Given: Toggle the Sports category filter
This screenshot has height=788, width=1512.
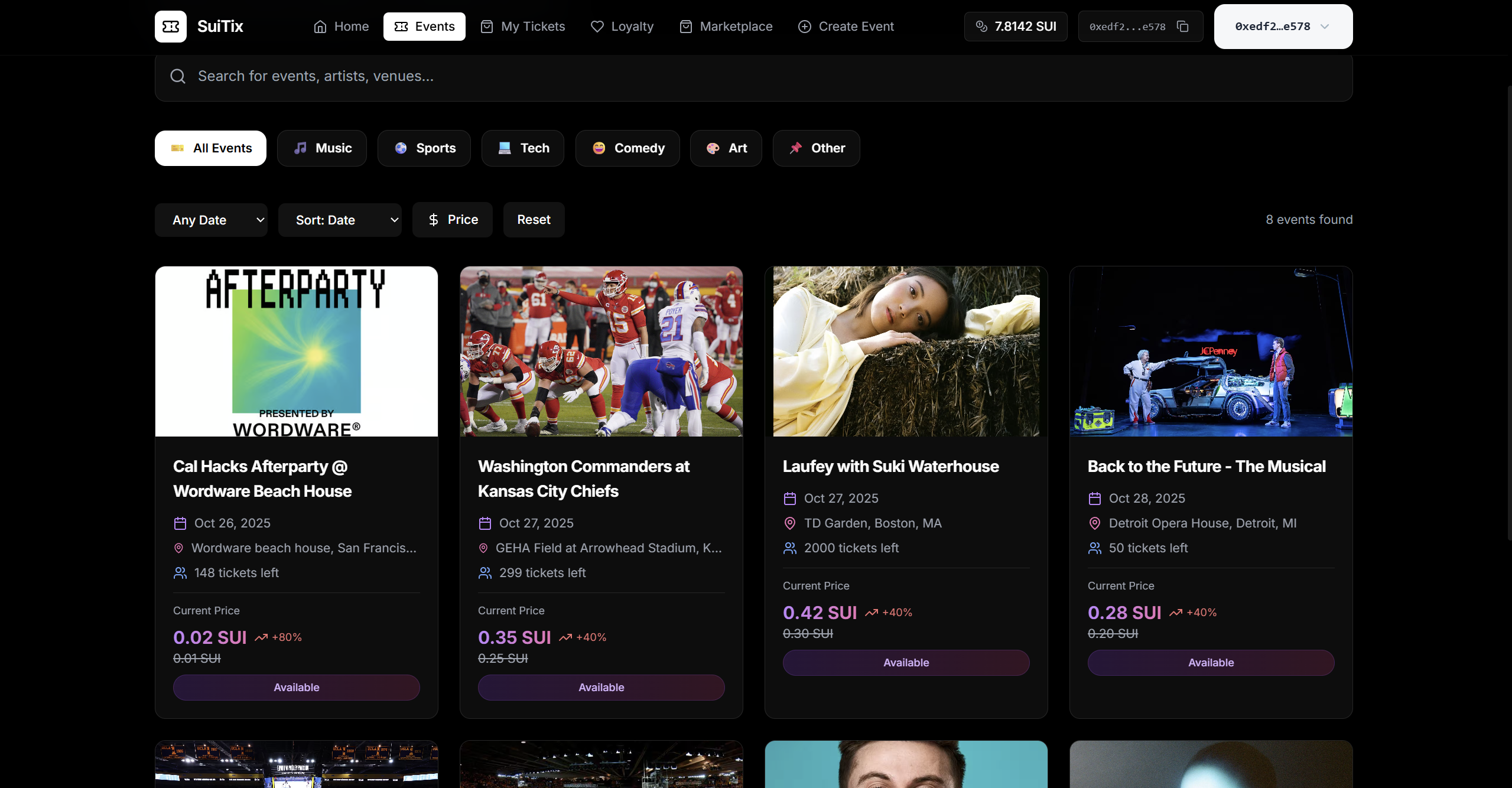Looking at the screenshot, I should point(424,148).
